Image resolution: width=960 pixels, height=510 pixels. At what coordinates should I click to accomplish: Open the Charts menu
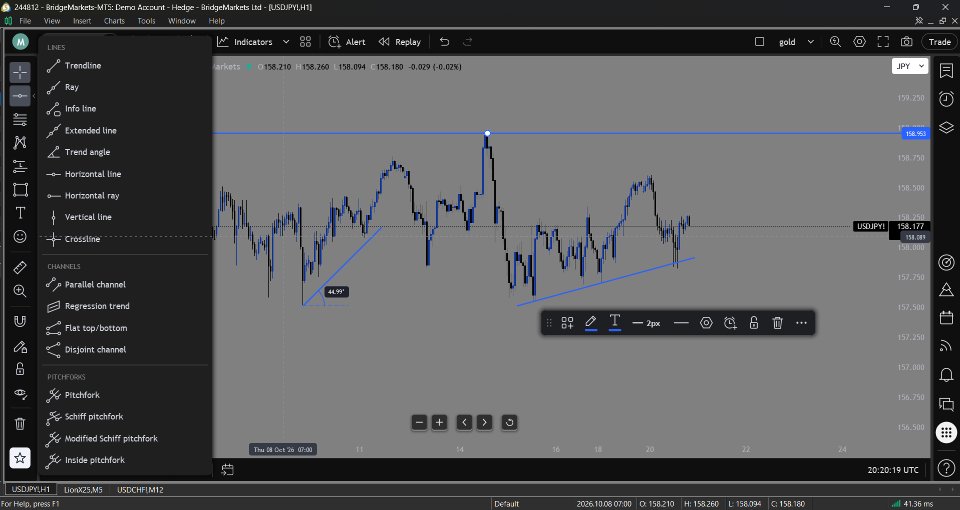coord(114,21)
